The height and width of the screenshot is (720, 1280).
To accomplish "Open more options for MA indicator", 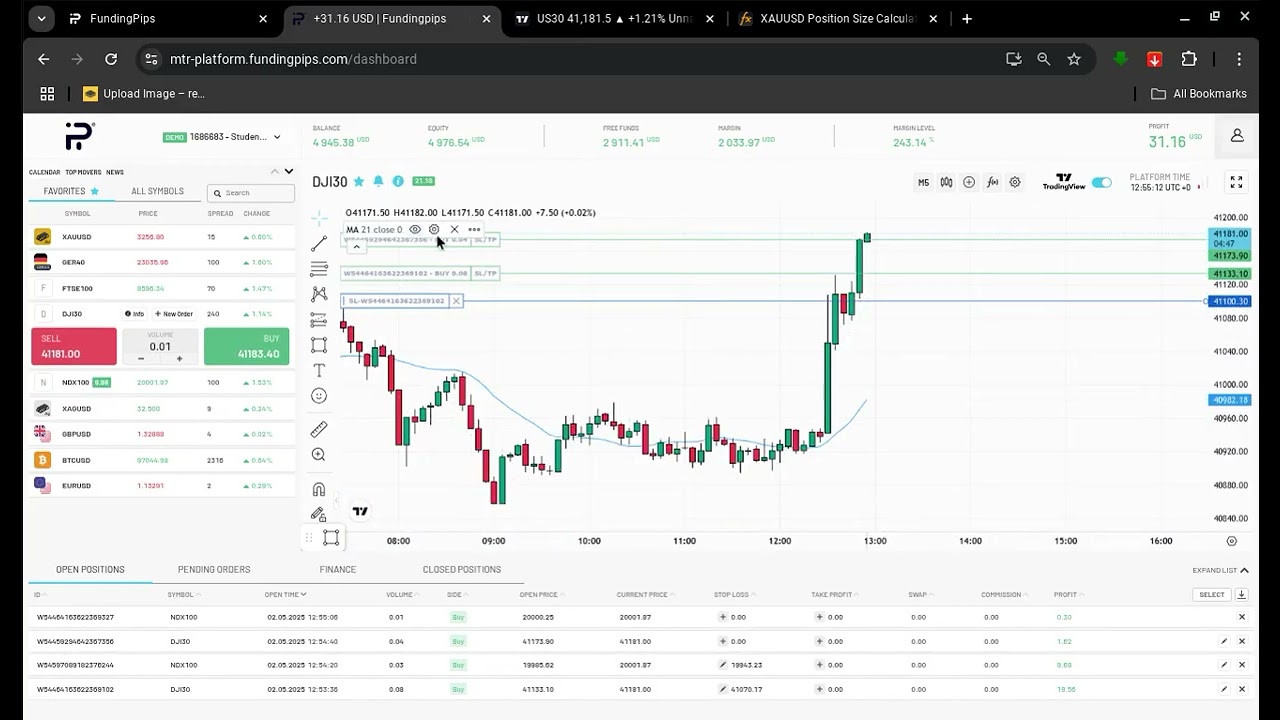I will coord(474,229).
